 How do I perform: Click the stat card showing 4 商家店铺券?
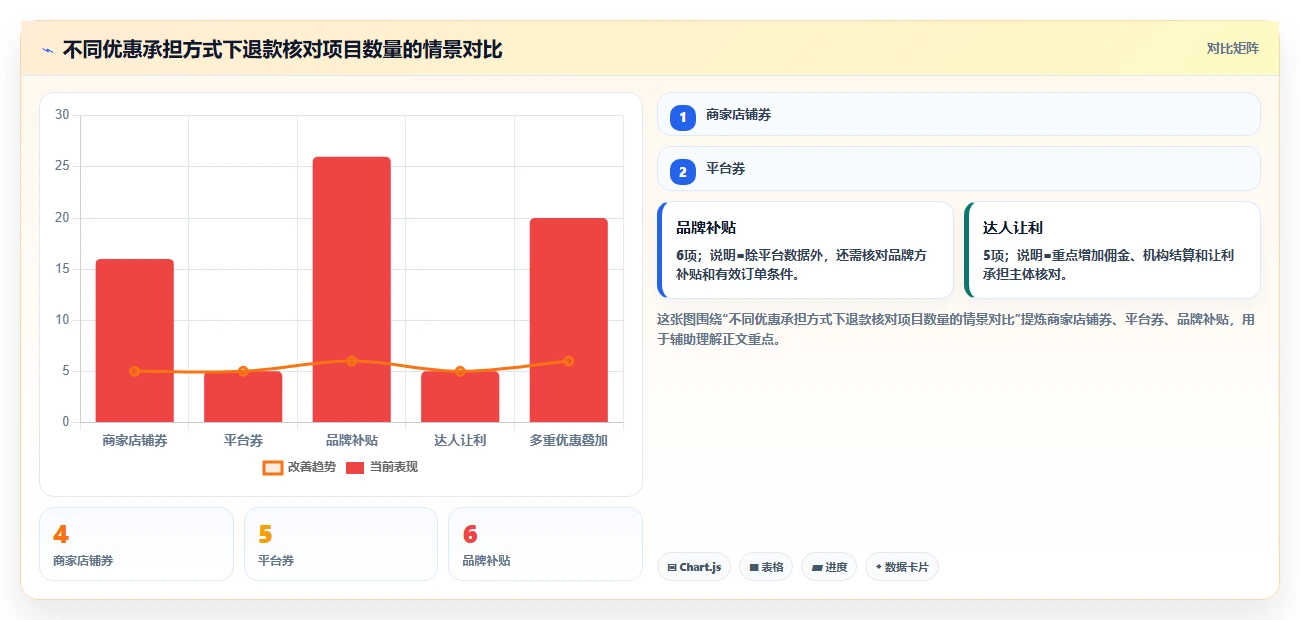pos(136,544)
